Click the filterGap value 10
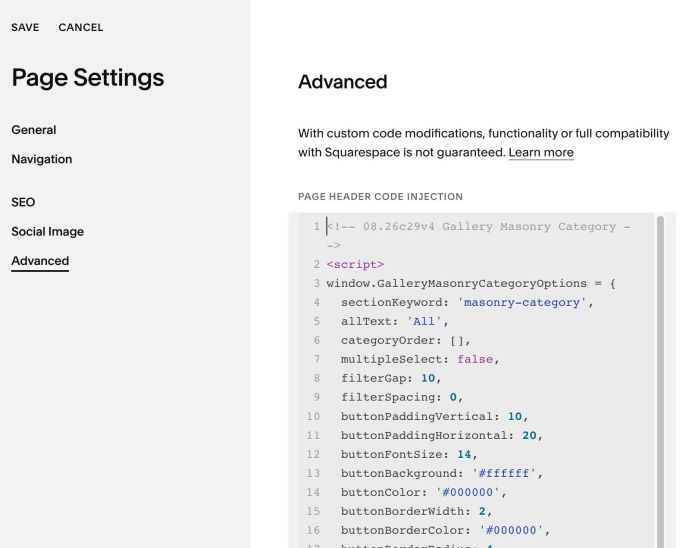 428,379
